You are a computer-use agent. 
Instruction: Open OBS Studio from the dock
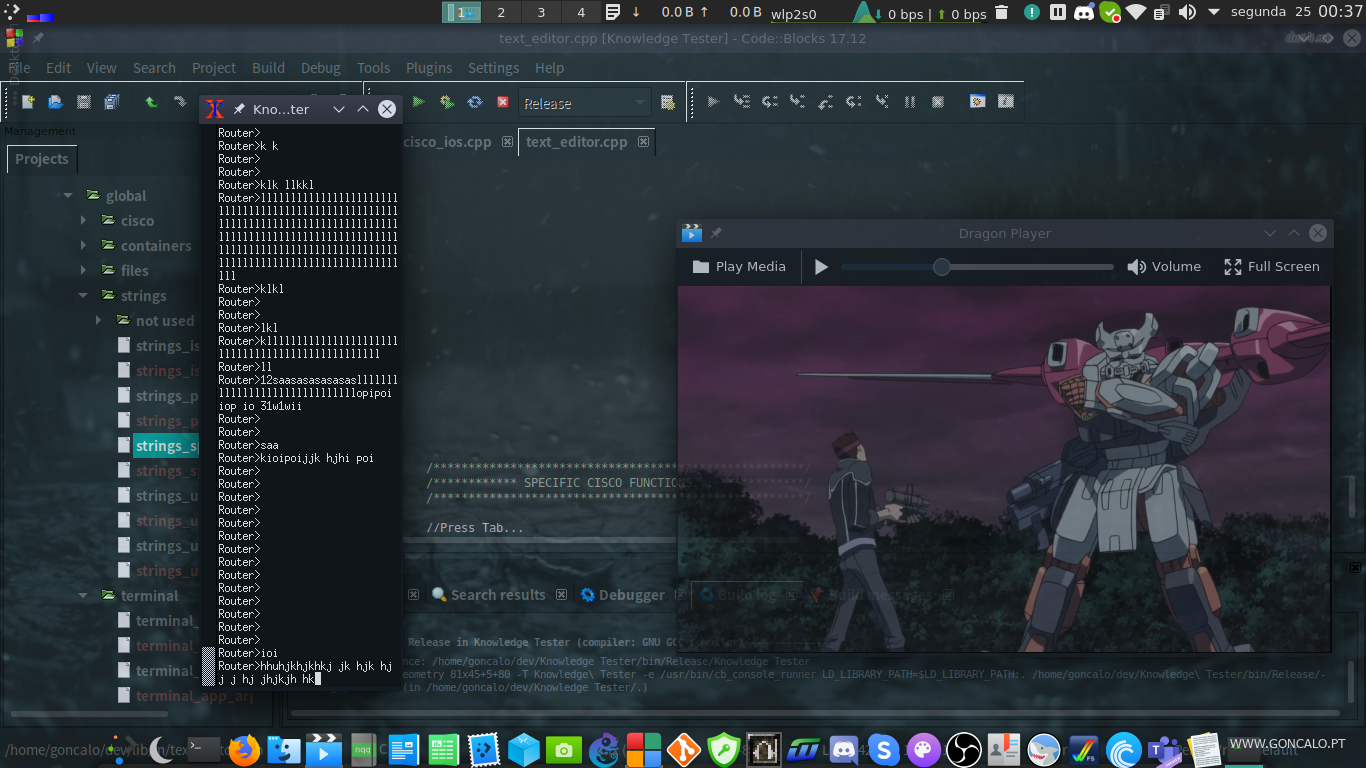963,749
